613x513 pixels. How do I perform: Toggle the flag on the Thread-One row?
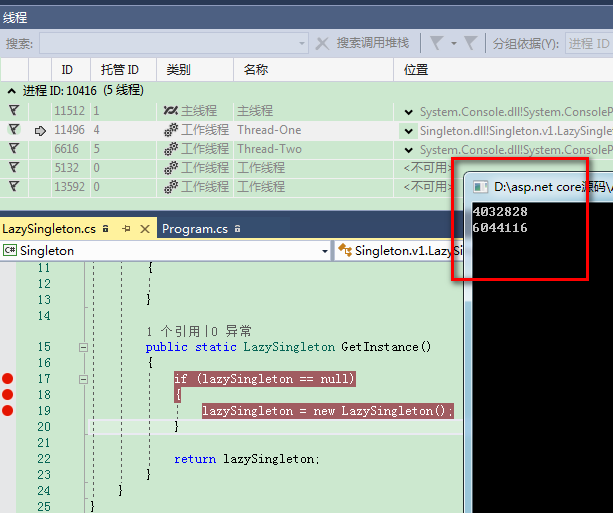click(14, 129)
